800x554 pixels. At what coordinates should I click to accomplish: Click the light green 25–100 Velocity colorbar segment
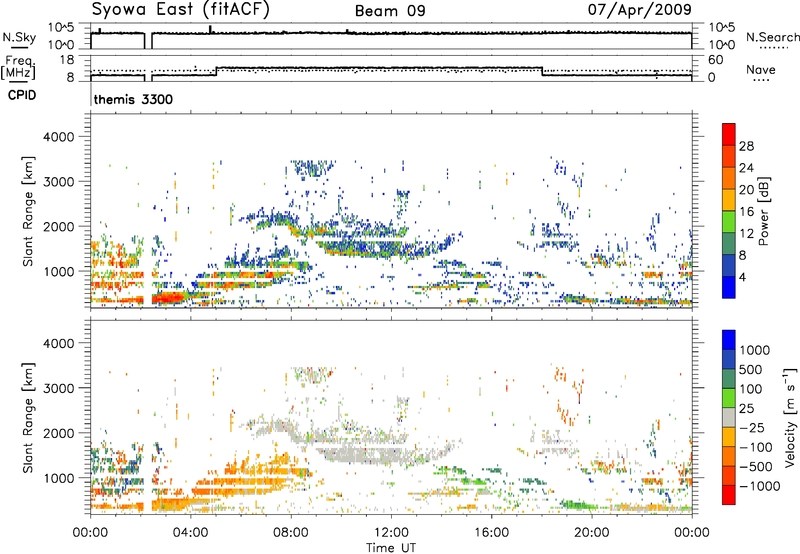(x=729, y=398)
